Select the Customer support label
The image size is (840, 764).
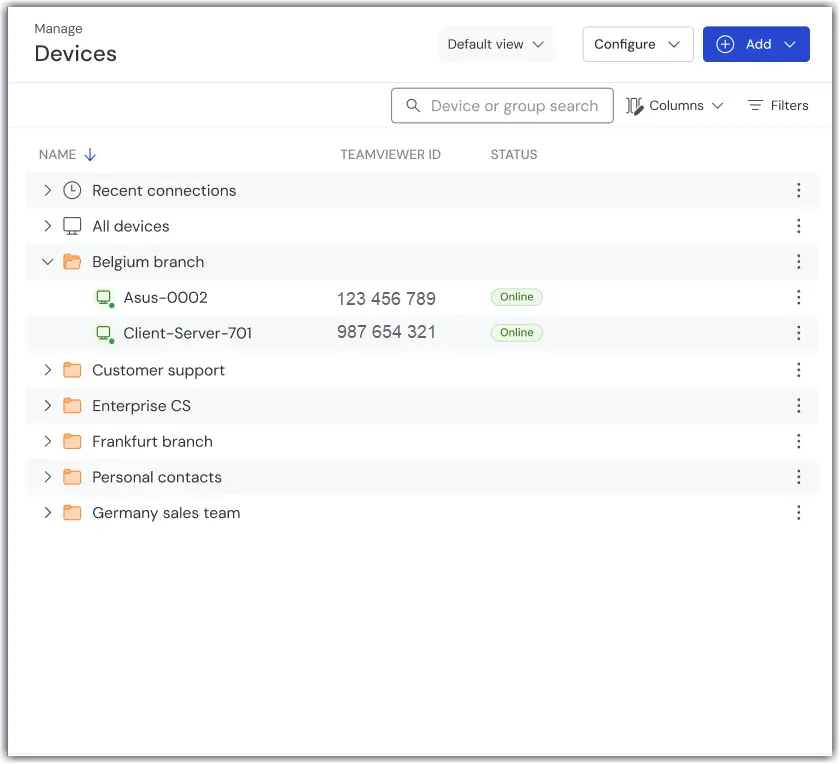158,370
